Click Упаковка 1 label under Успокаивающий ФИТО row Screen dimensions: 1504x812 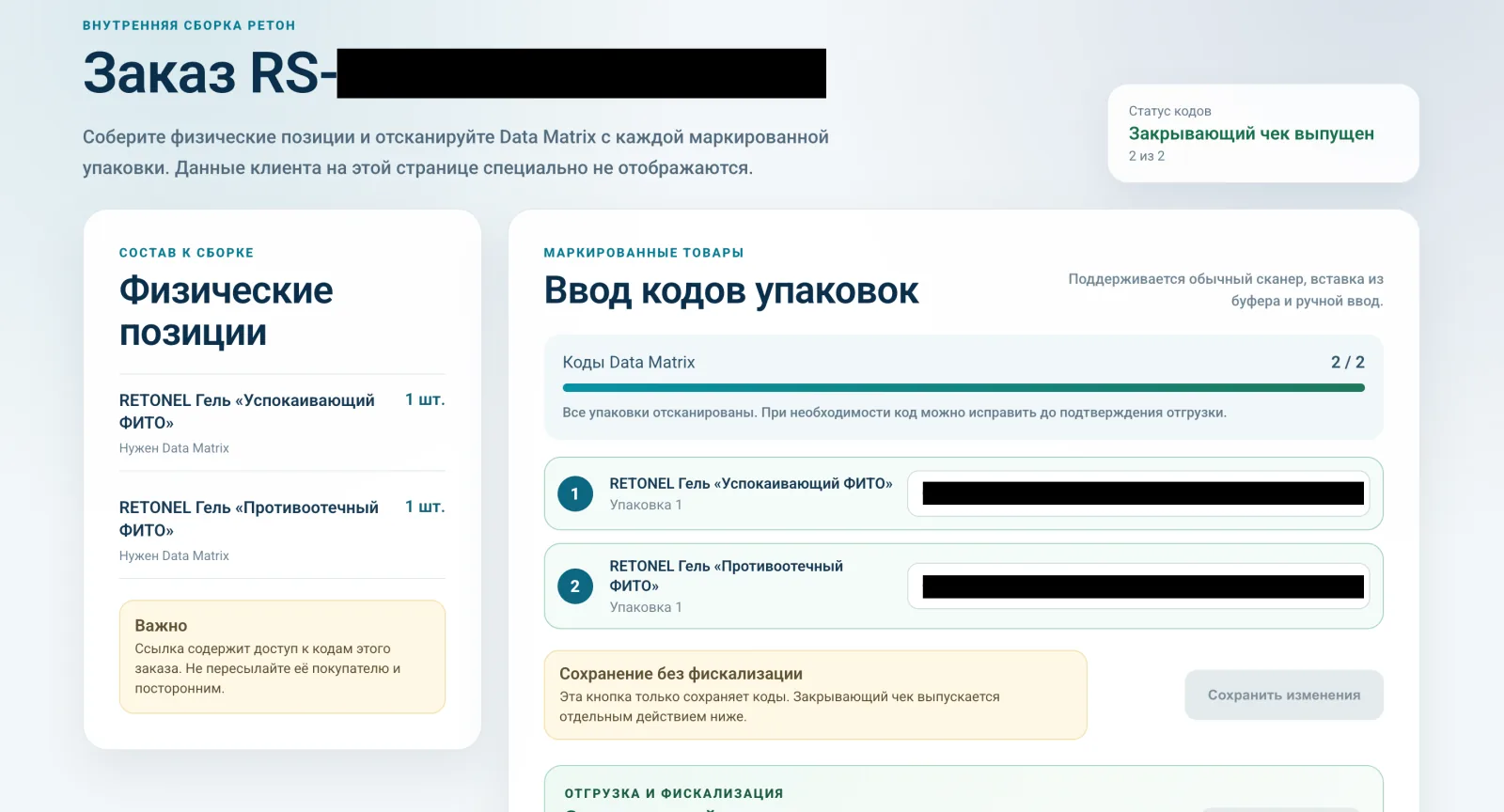646,505
